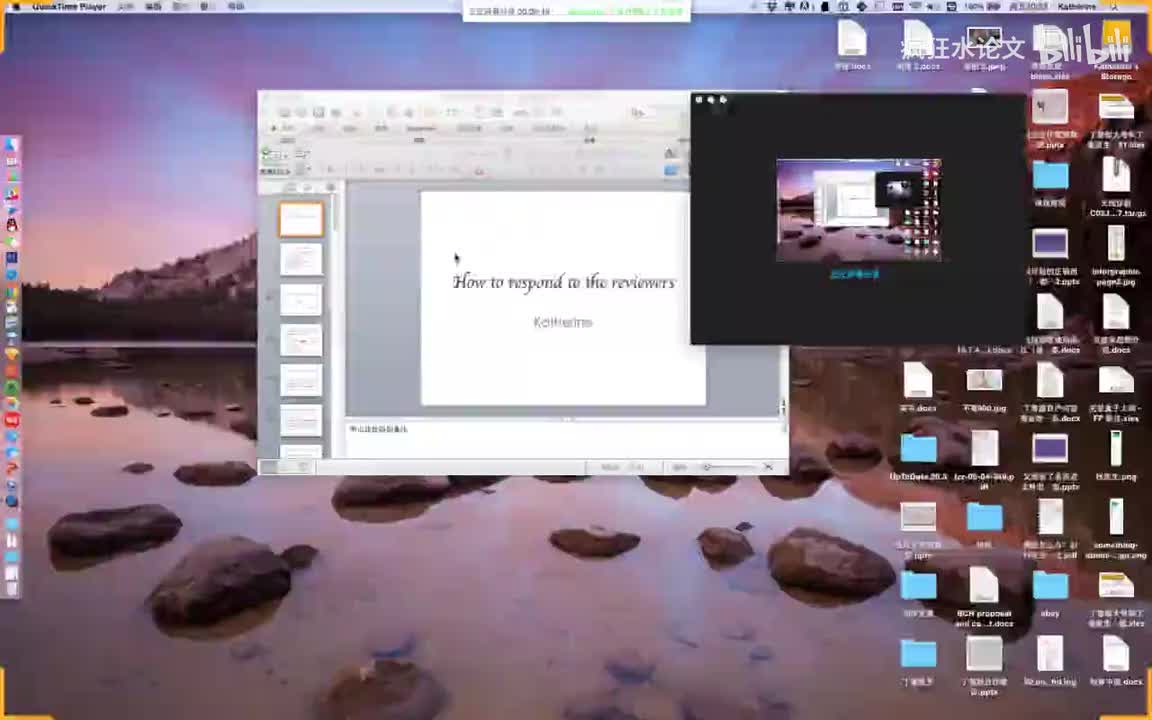This screenshot has height=720, width=1152.
Task: Select the fourth slide thumbnail in PowerPoint
Action: [x=301, y=340]
